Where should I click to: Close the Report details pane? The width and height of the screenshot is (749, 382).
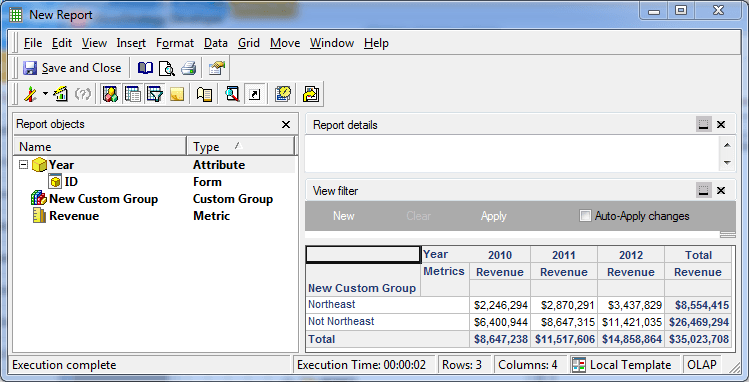pos(721,125)
